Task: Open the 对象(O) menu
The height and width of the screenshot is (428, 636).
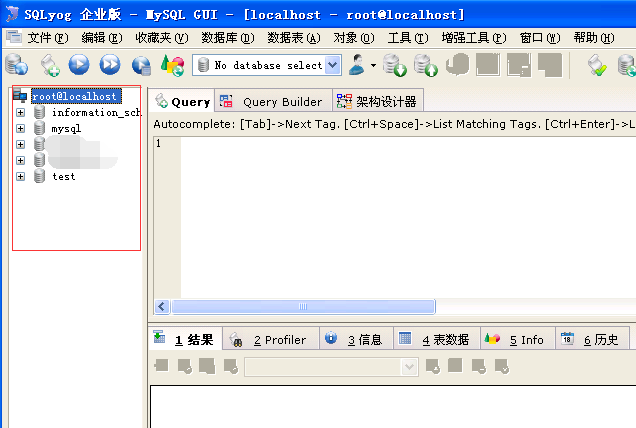Action: (x=354, y=38)
